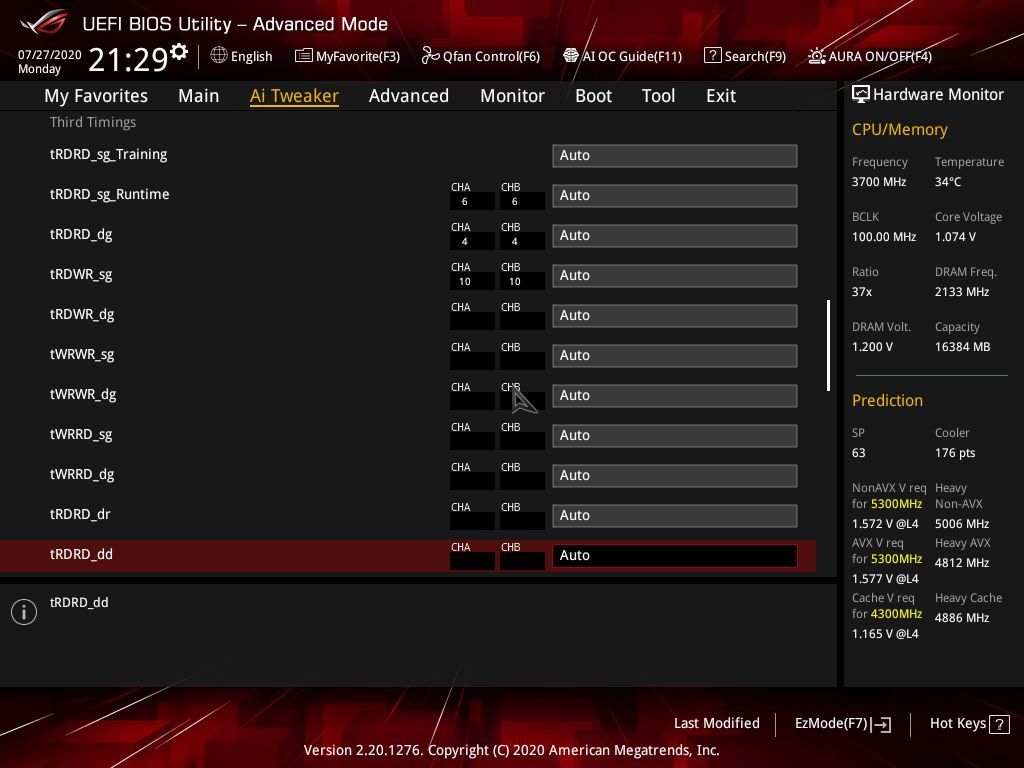Screen dimensions: 1024x768
Task: Click the tRDWR_sg Auto field
Action: click(675, 276)
